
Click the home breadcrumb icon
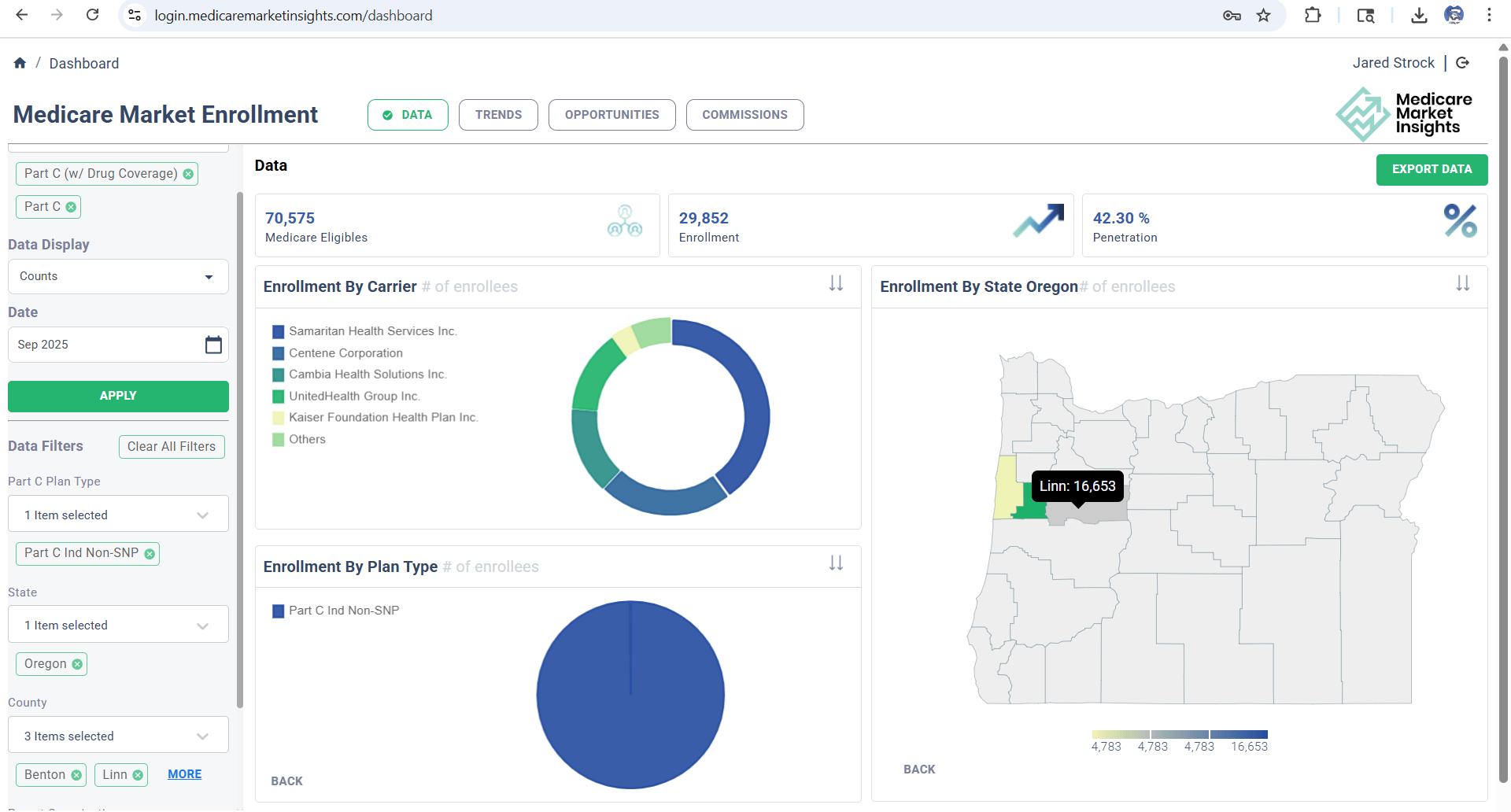(20, 63)
